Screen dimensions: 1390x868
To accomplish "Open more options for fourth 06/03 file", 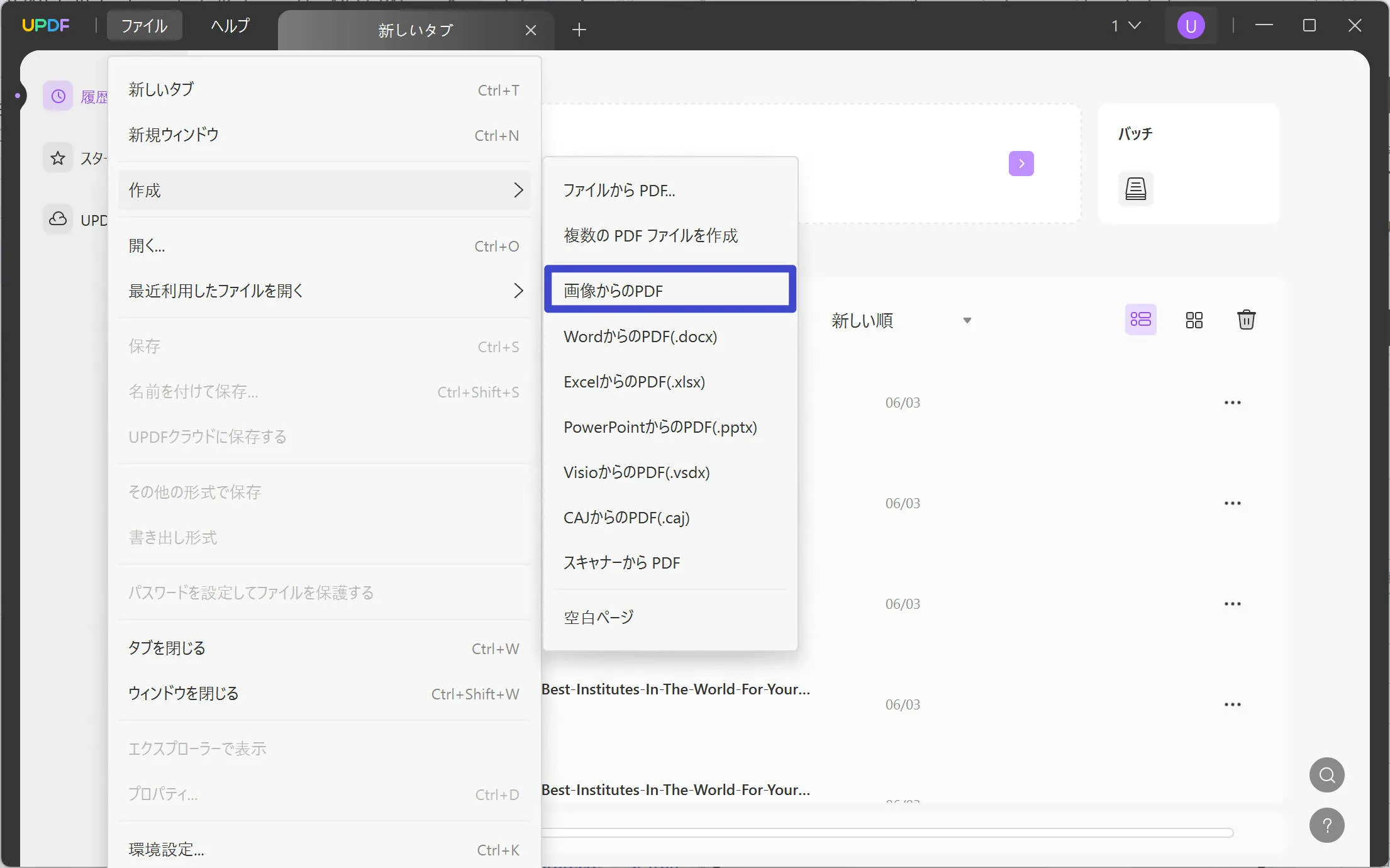I will 1233,704.
